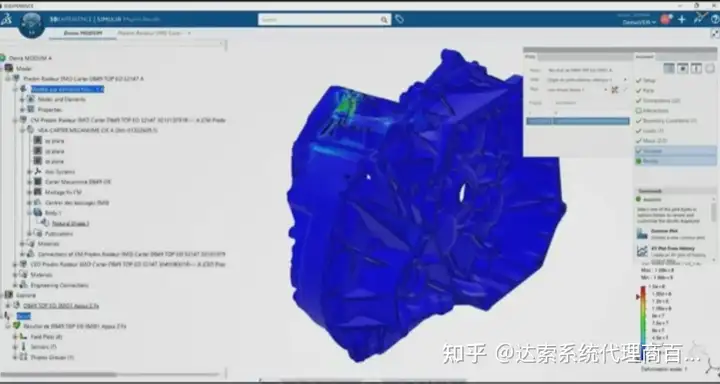This screenshot has width=720, height=384.
Task: Switch to first Demo MODSIM tab
Action: [x=83, y=33]
